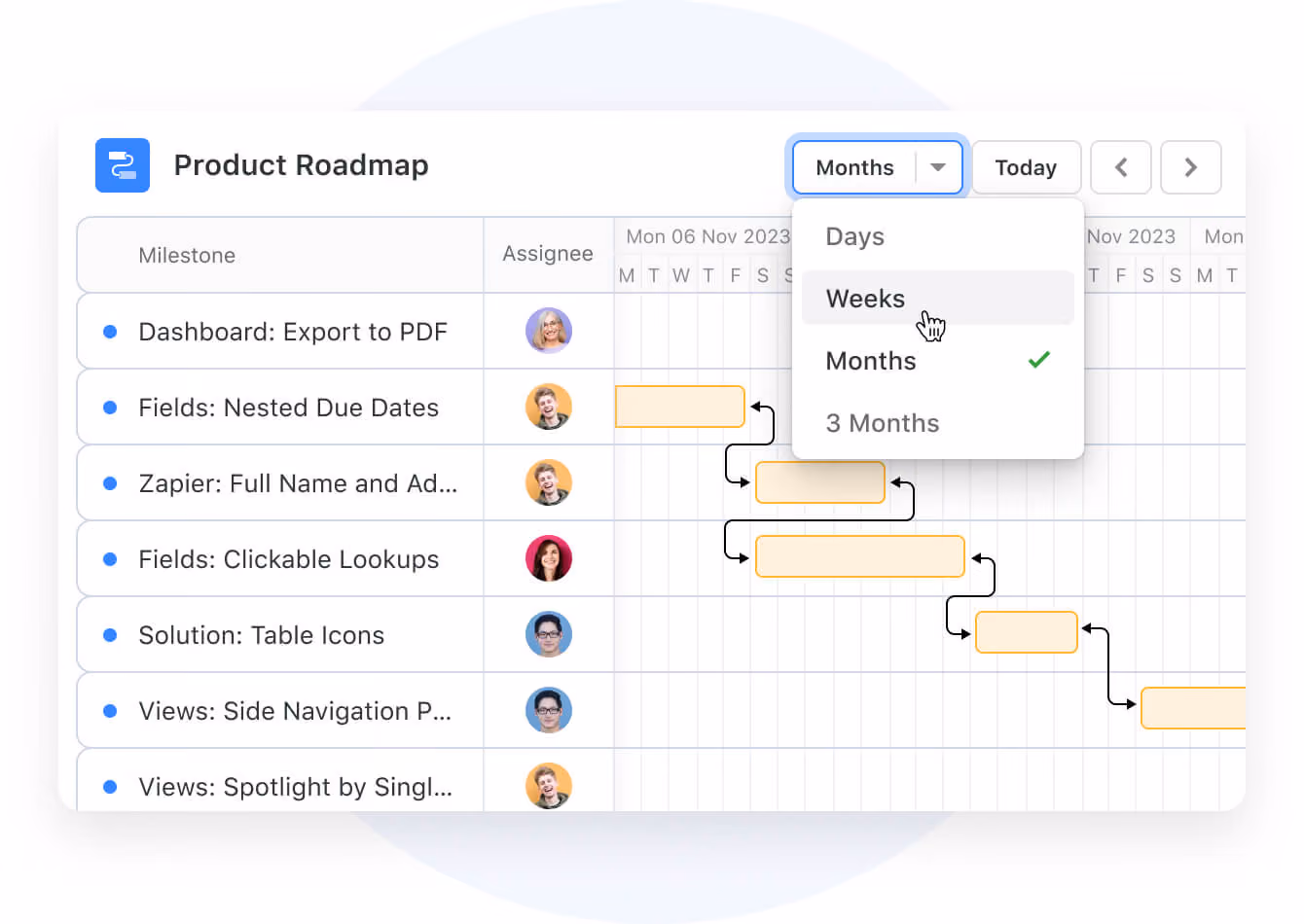
Task: Go to previous period with left chevron
Action: click(1121, 167)
